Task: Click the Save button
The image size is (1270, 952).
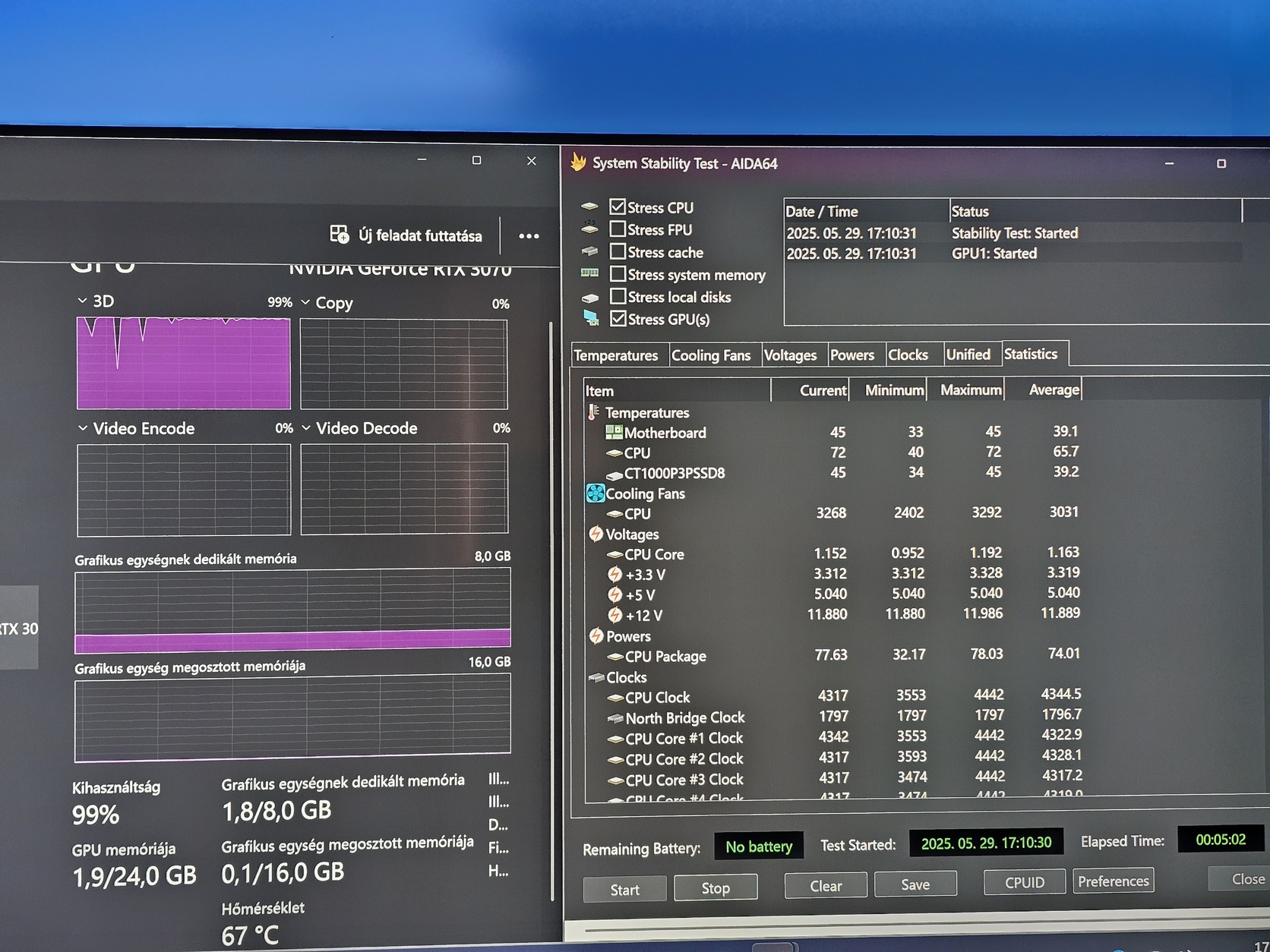Action: click(x=915, y=884)
